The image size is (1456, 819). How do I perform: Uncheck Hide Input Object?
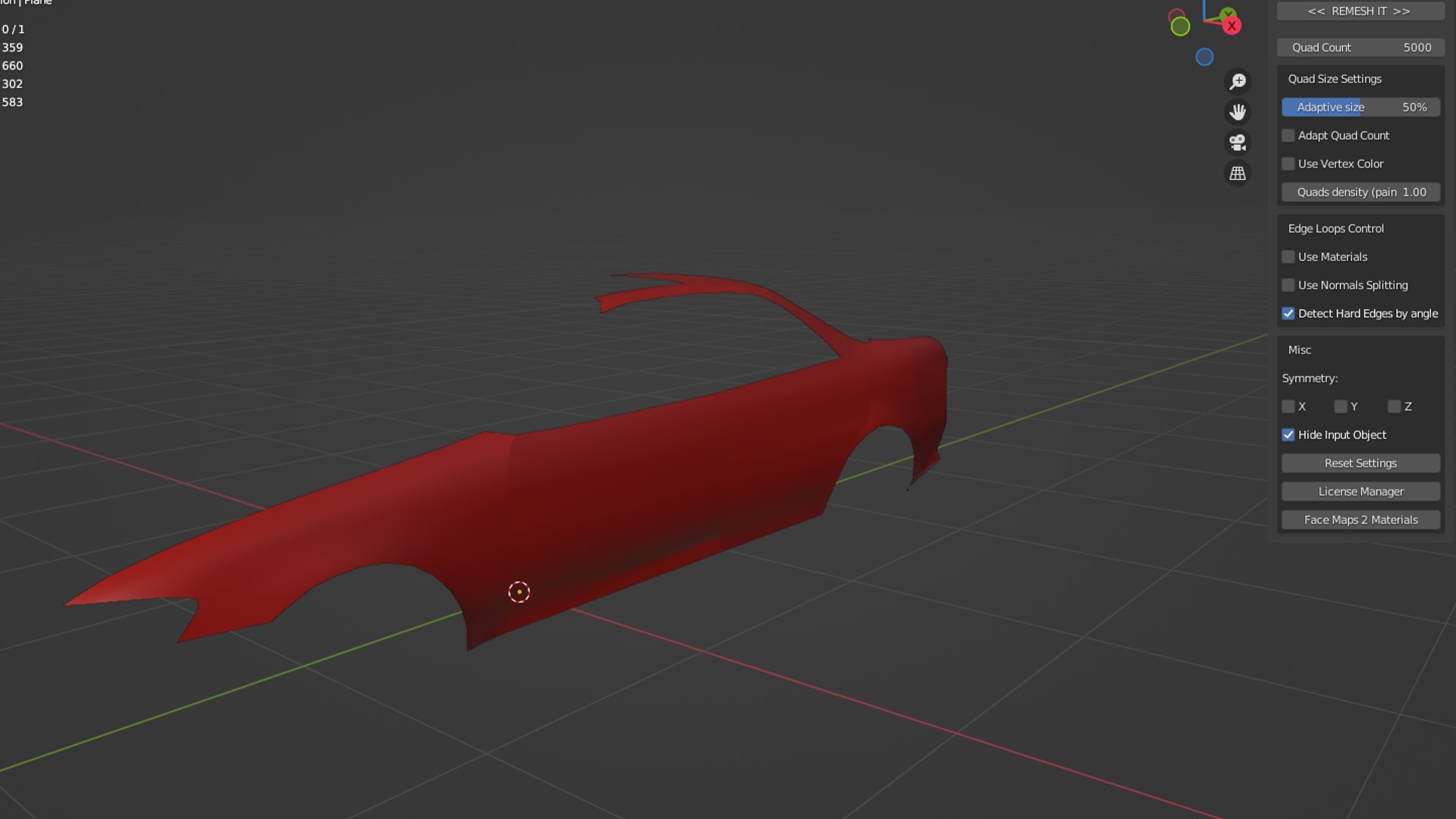click(x=1288, y=435)
